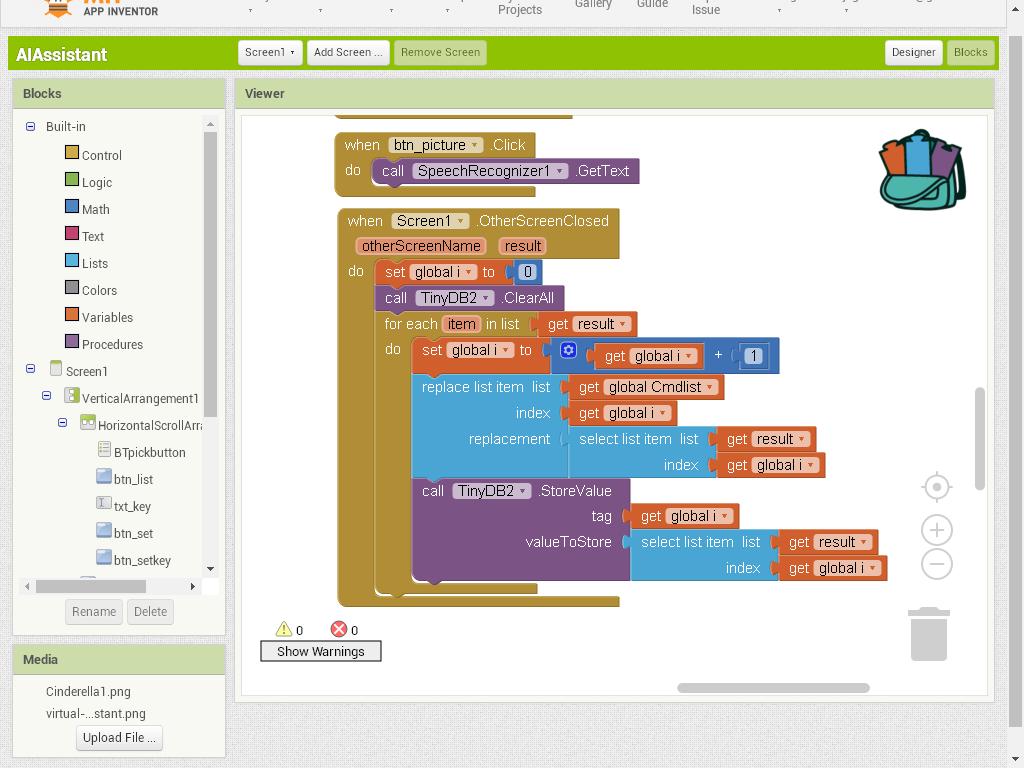Click the viewer horizontal scrollbar thumb
Image resolution: width=1024 pixels, height=768 pixels.
[x=773, y=688]
